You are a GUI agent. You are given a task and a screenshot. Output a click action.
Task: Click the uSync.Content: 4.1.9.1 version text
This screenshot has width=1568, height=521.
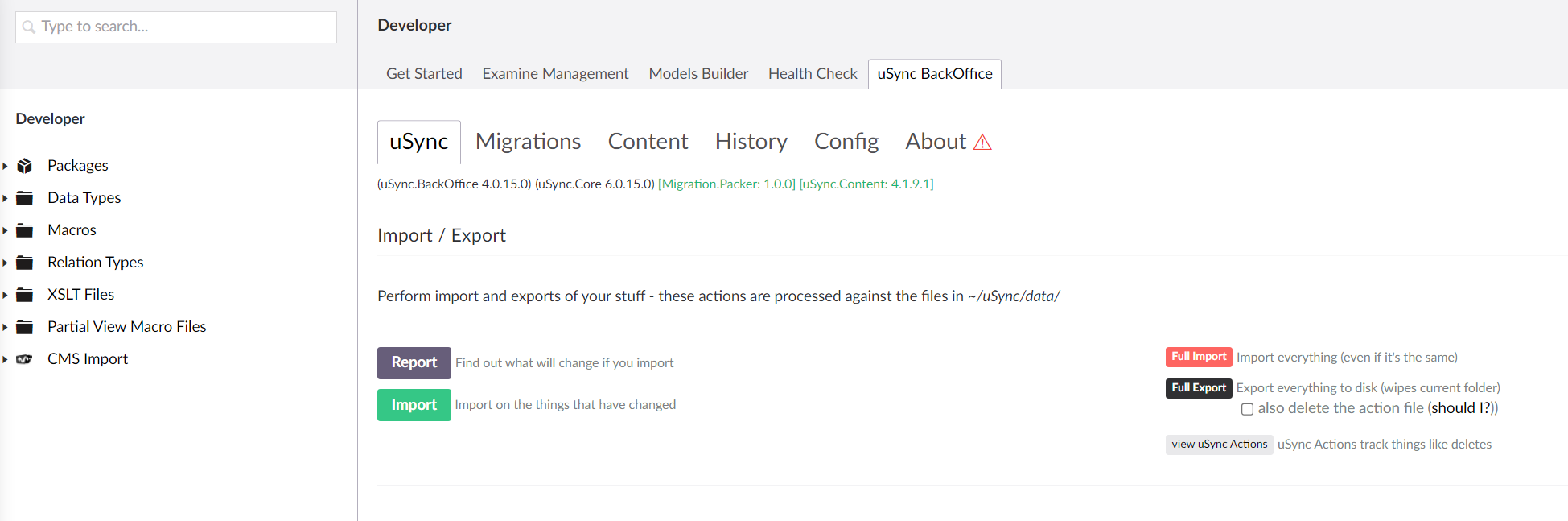[866, 184]
